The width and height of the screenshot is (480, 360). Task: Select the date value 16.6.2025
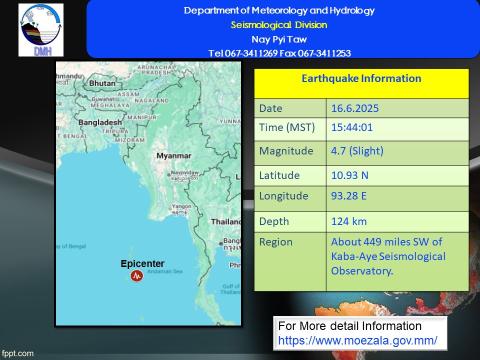coord(355,108)
